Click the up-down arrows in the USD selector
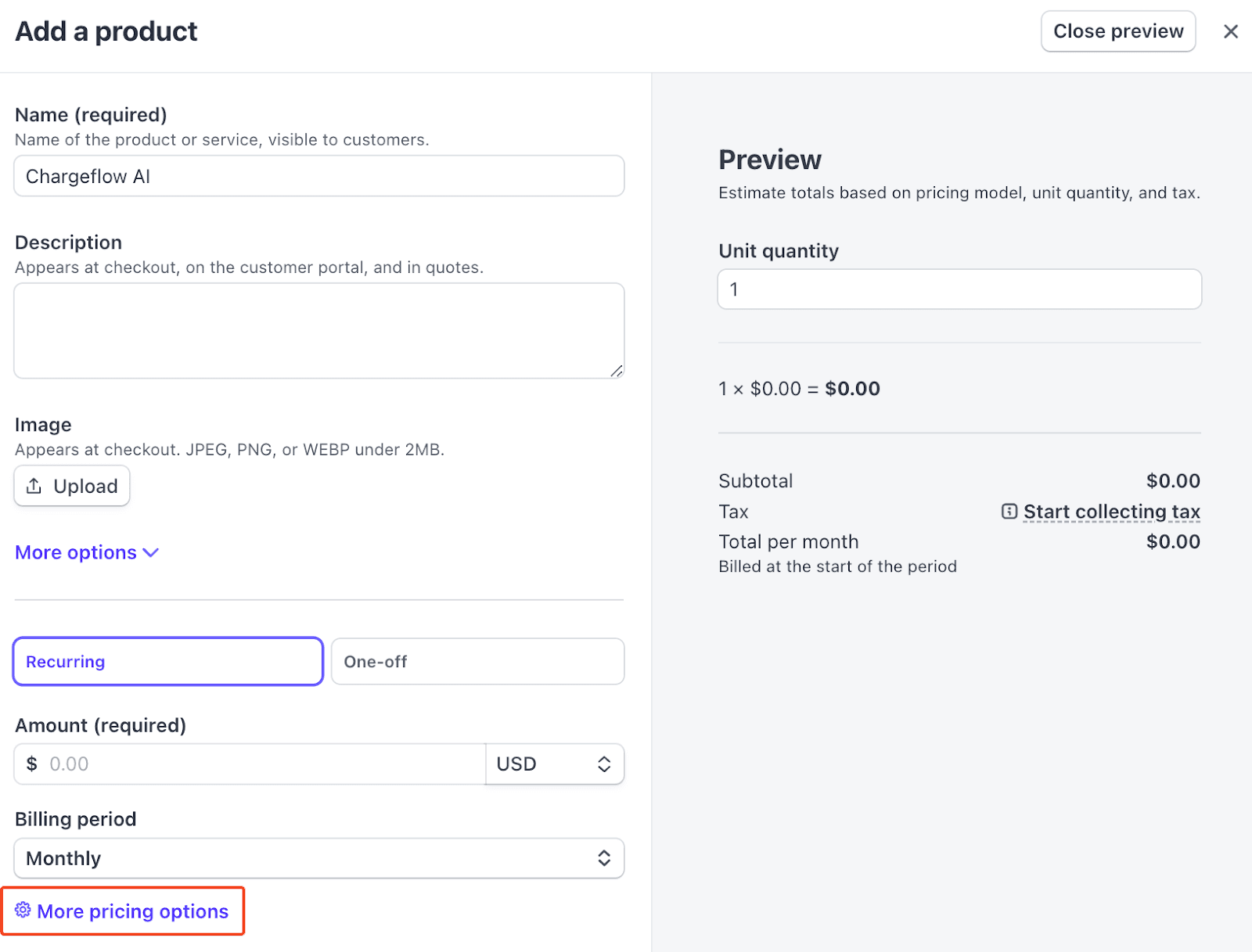 (604, 764)
